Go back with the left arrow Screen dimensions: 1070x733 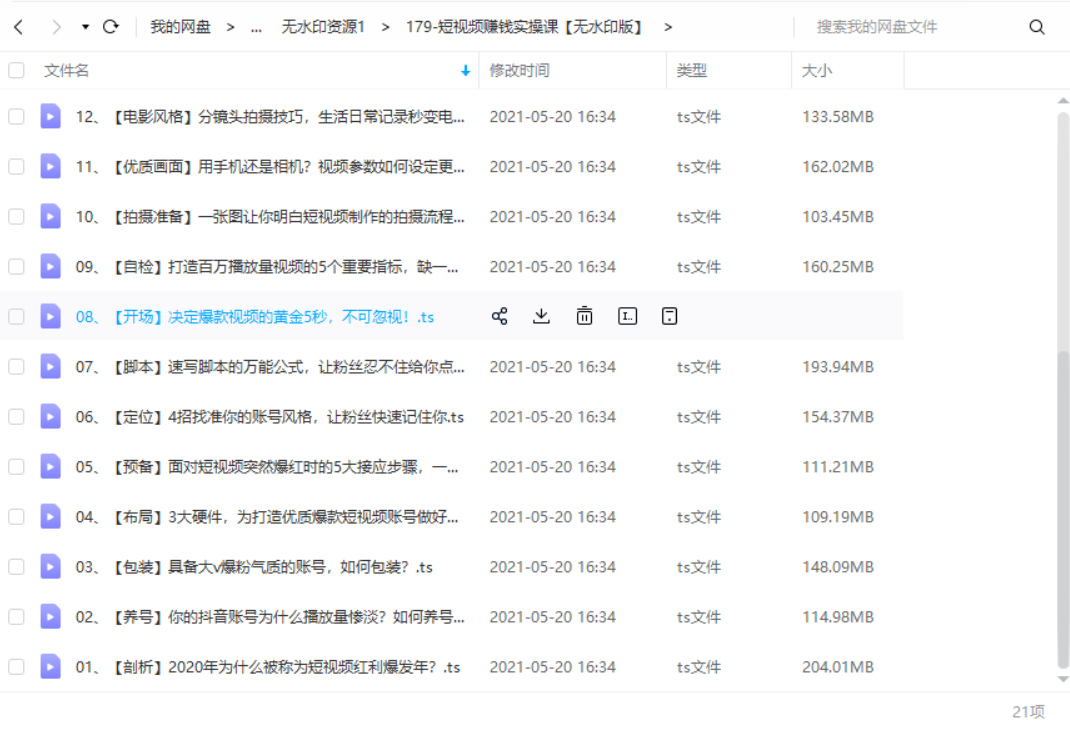coord(18,27)
